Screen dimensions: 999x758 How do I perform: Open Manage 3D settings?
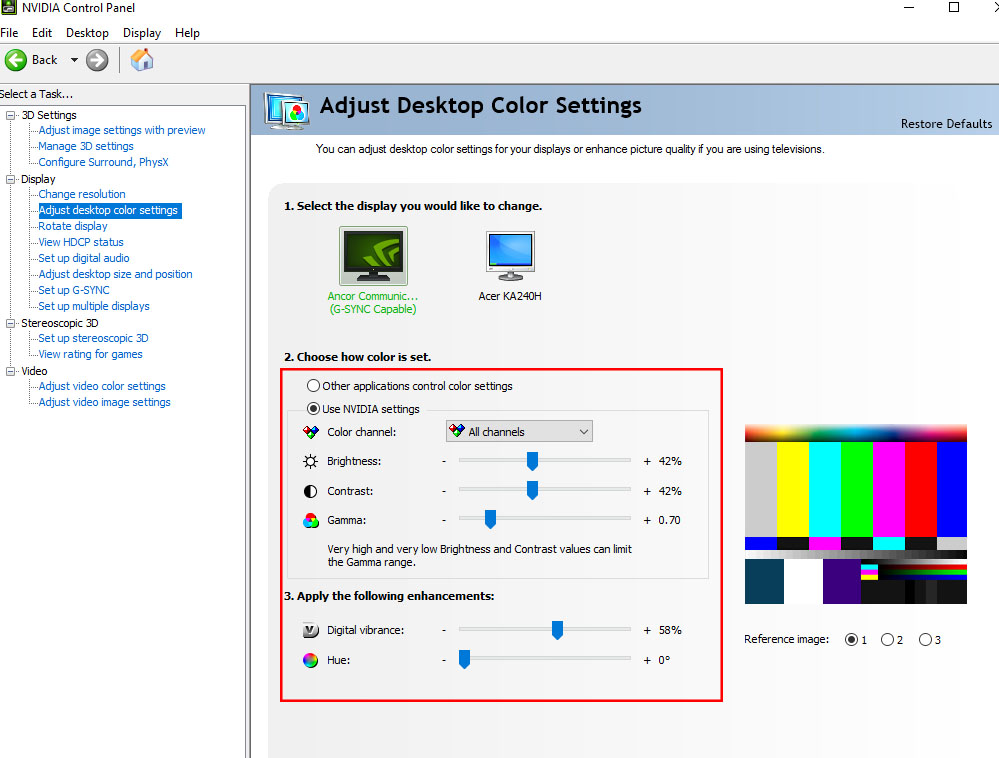click(86, 146)
